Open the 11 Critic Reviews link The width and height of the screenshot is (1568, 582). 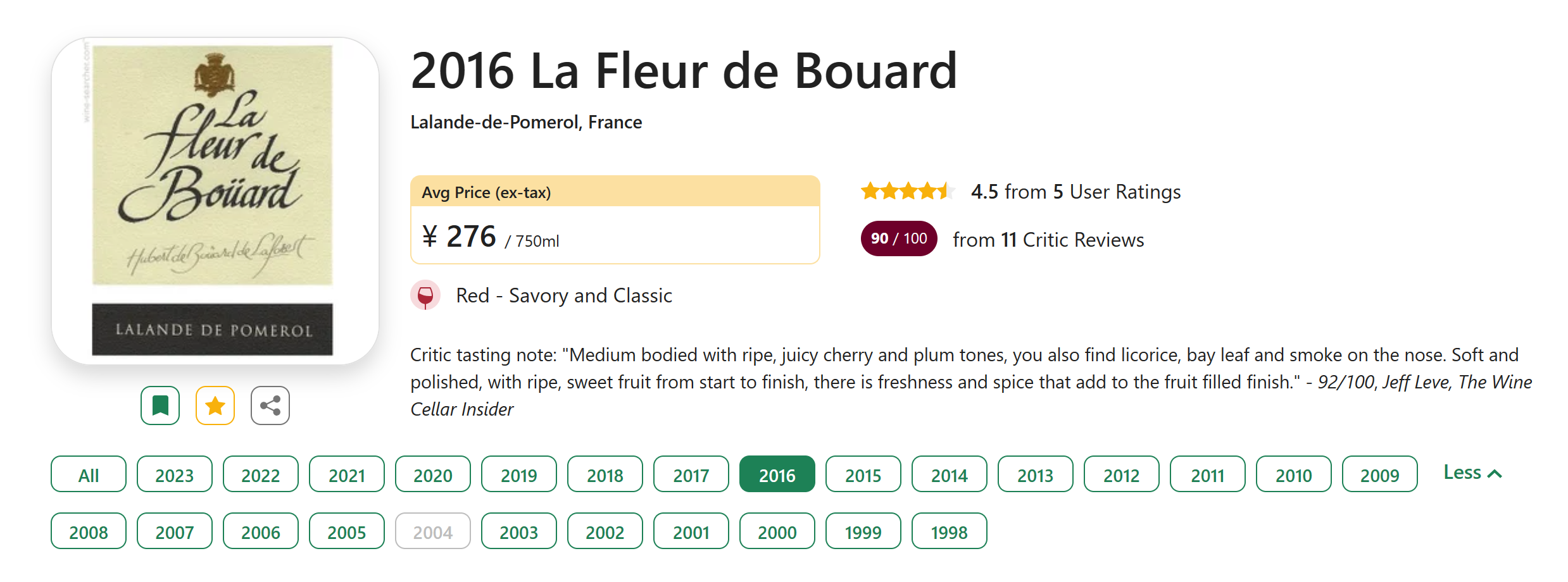click(x=1048, y=240)
